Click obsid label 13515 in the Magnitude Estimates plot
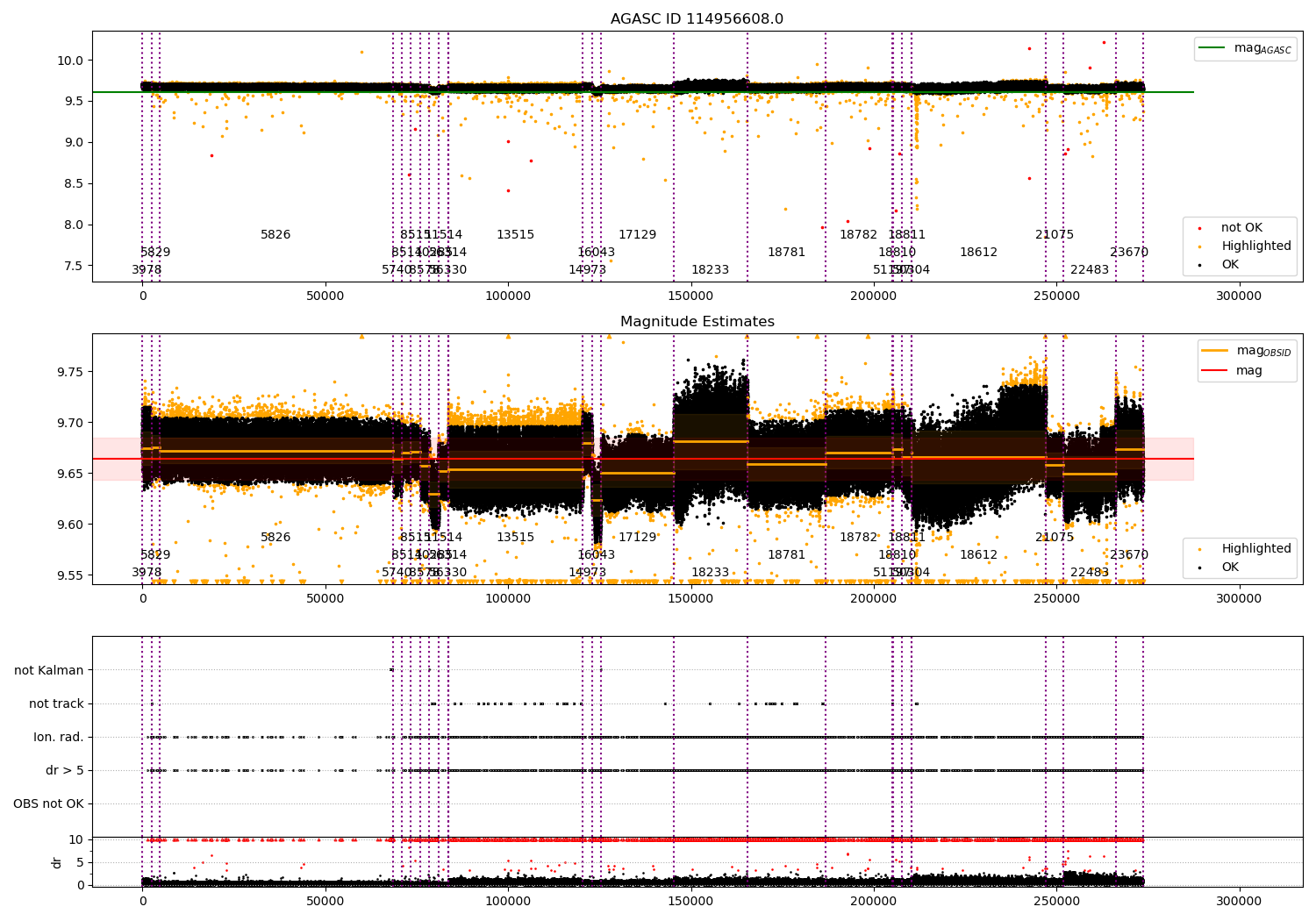 point(515,538)
